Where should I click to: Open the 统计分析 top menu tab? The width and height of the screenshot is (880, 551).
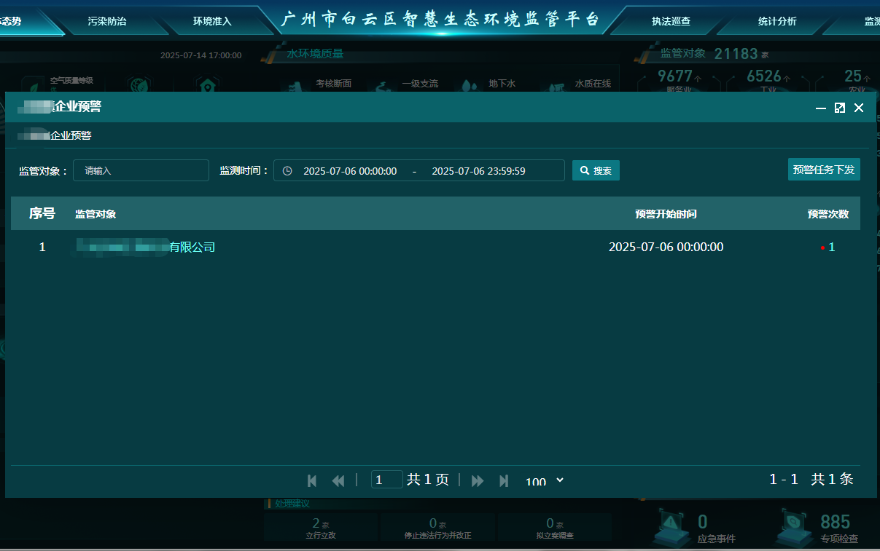point(777,21)
